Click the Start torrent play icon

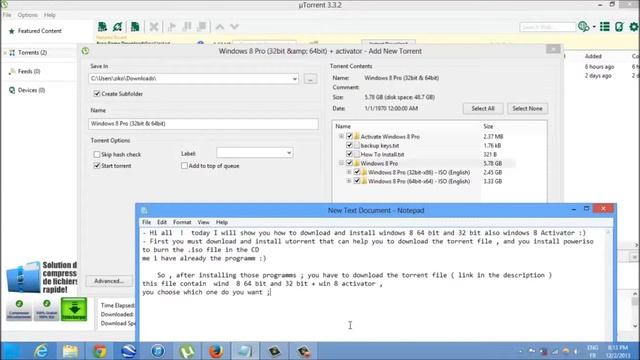[171, 27]
